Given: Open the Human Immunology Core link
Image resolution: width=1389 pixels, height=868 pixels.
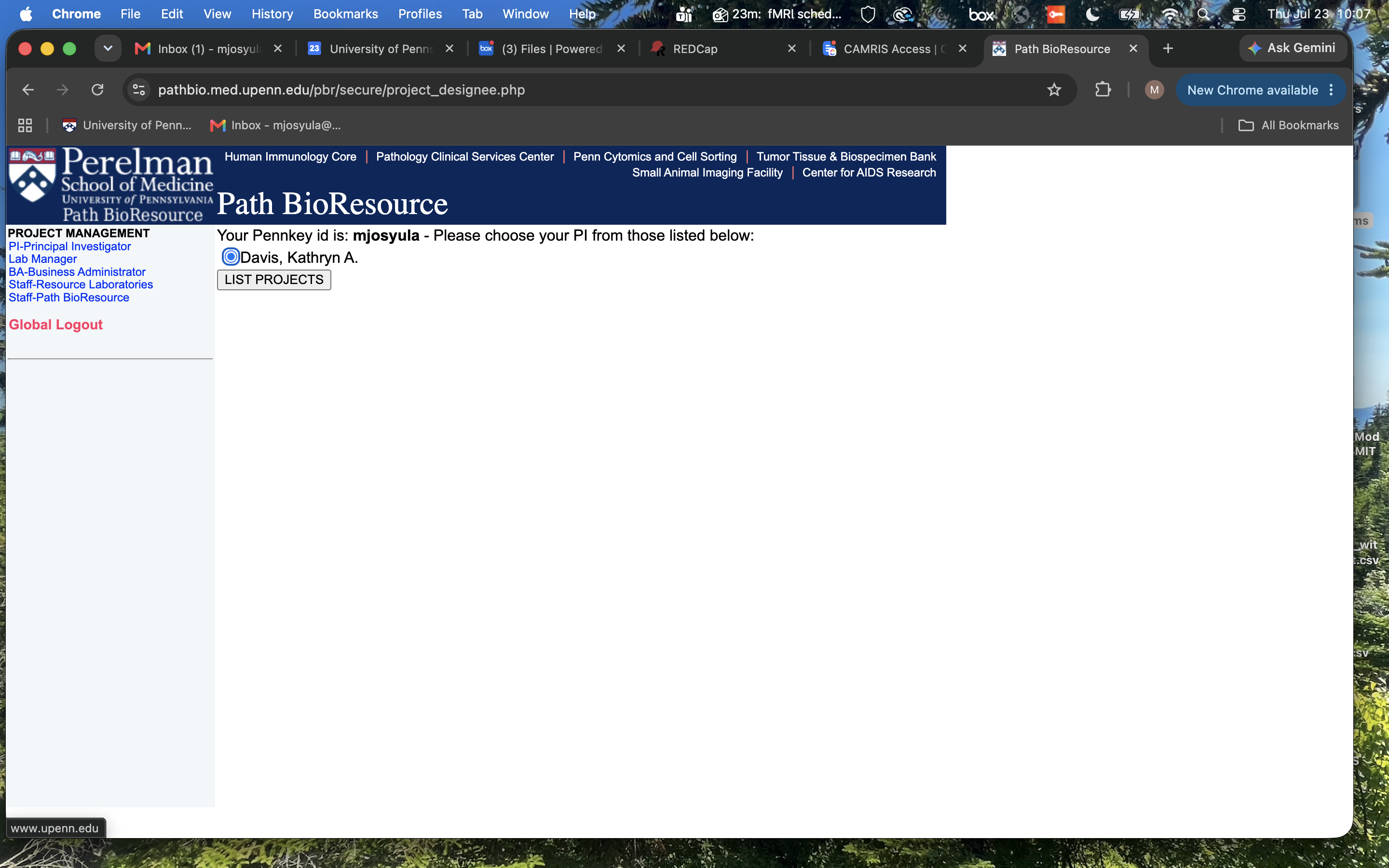Looking at the screenshot, I should 290,157.
